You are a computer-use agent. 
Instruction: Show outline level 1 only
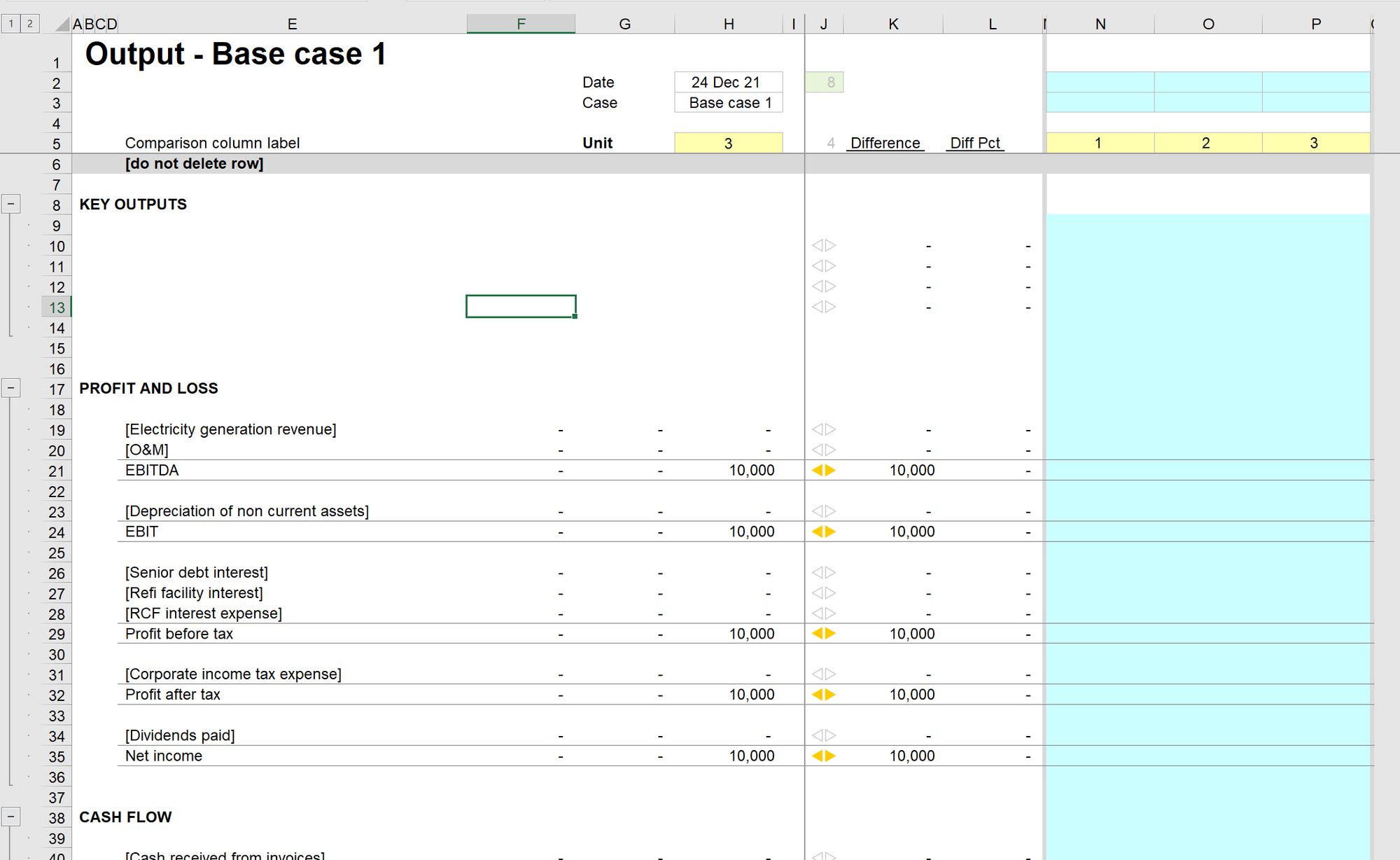pos(11,24)
